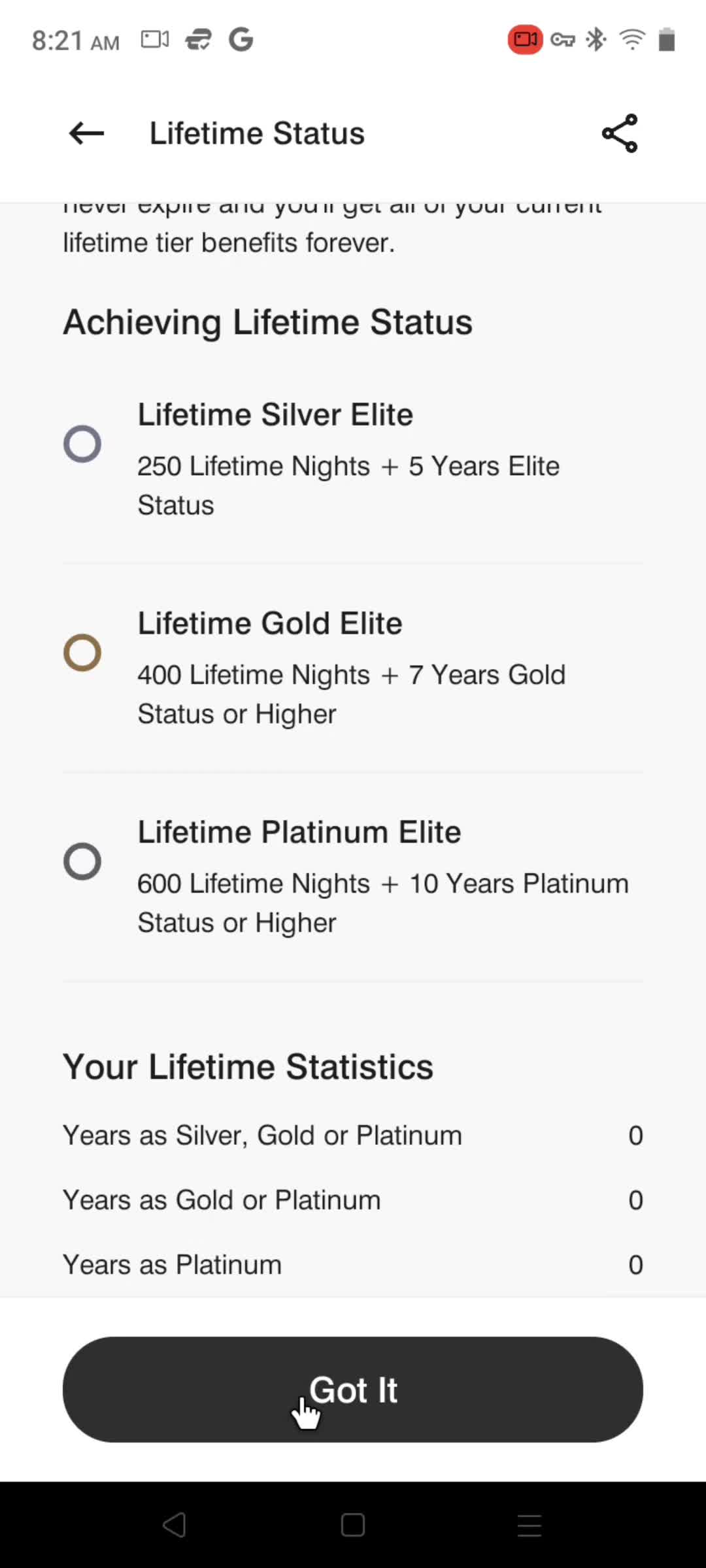Tap the battery status icon
This screenshot has height=1568, width=706.
tap(666, 40)
